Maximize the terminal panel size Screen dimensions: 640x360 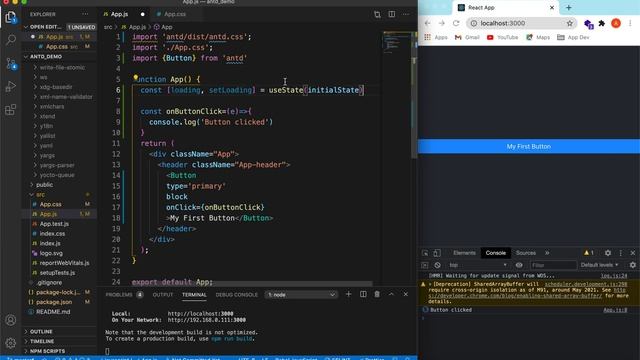[x=391, y=294]
